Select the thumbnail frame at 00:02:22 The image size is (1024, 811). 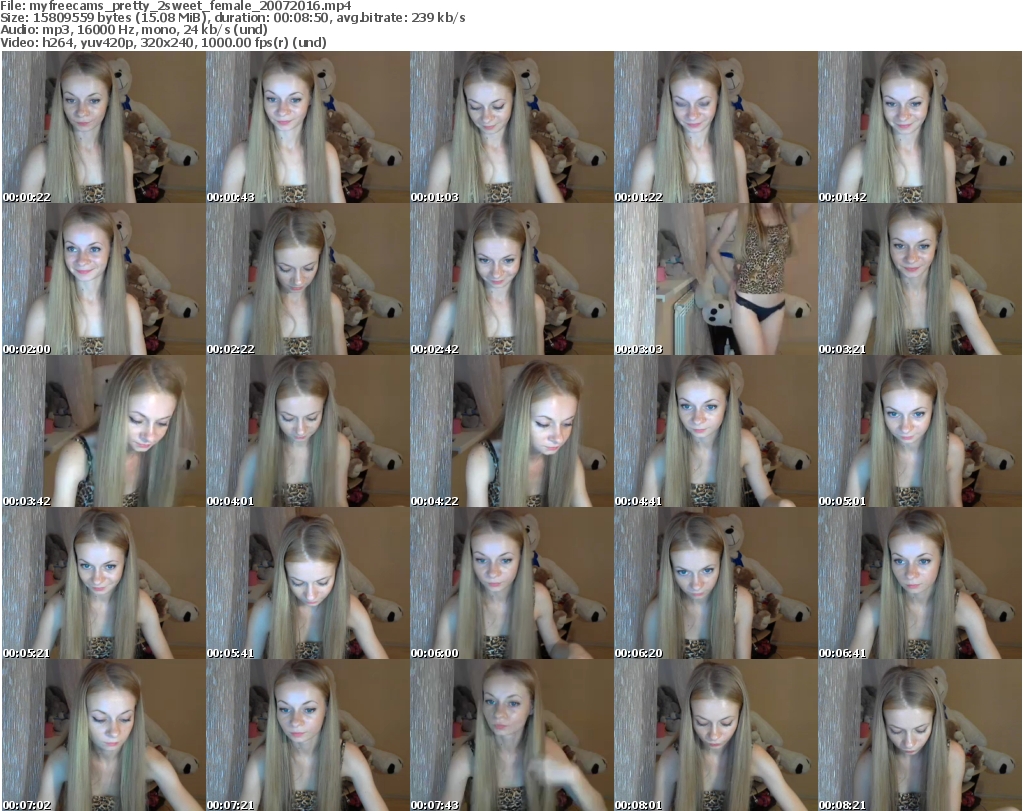[308, 279]
